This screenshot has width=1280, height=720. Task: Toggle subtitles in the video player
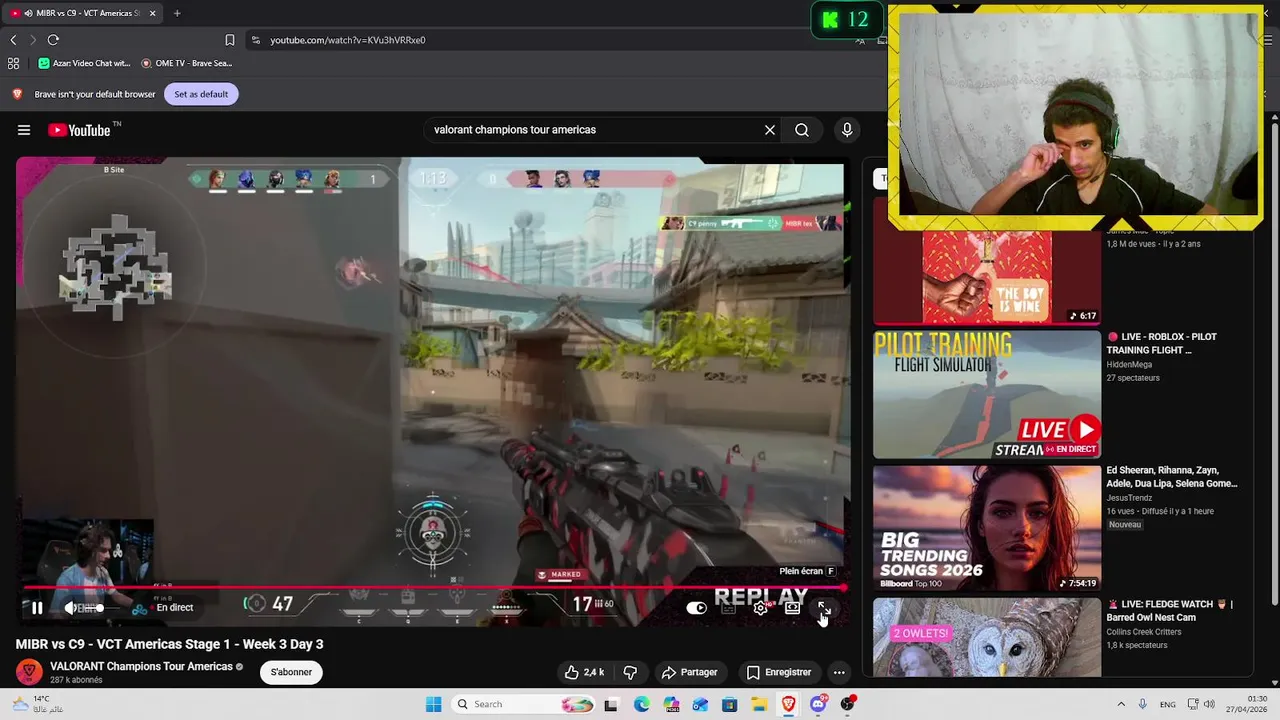pyautogui.click(x=729, y=607)
